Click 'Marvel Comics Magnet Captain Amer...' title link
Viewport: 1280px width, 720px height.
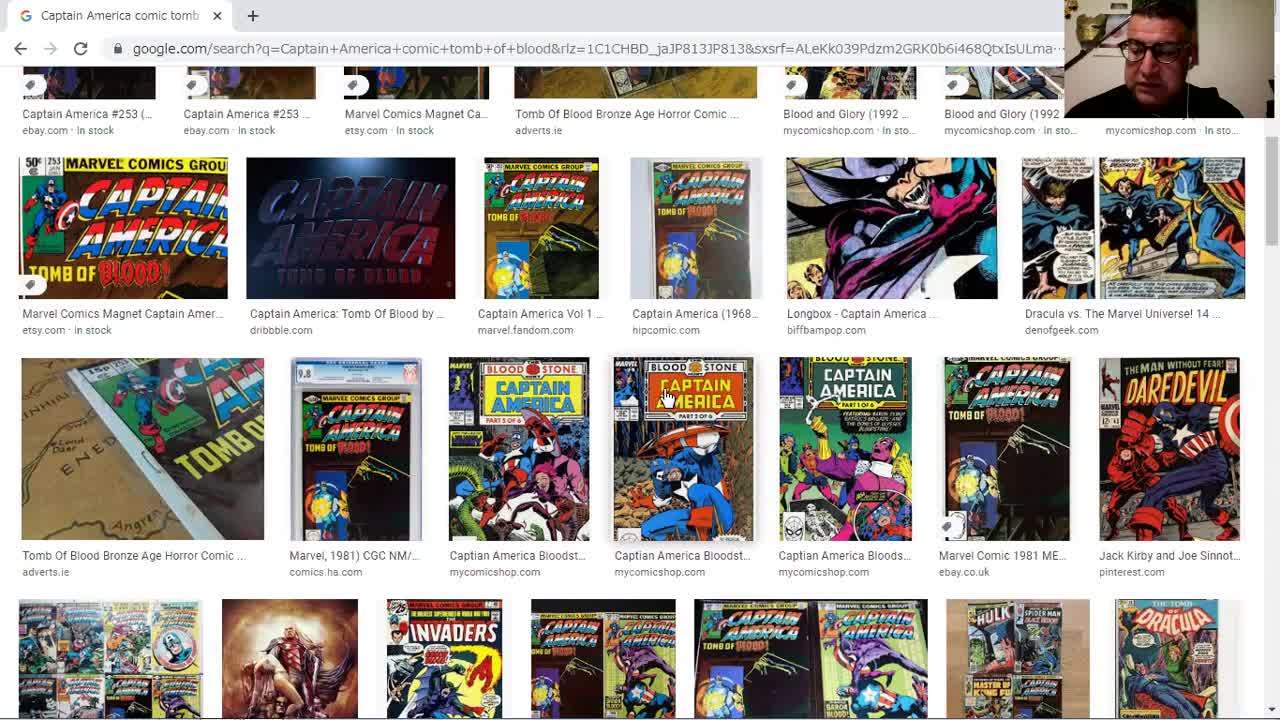click(x=122, y=314)
